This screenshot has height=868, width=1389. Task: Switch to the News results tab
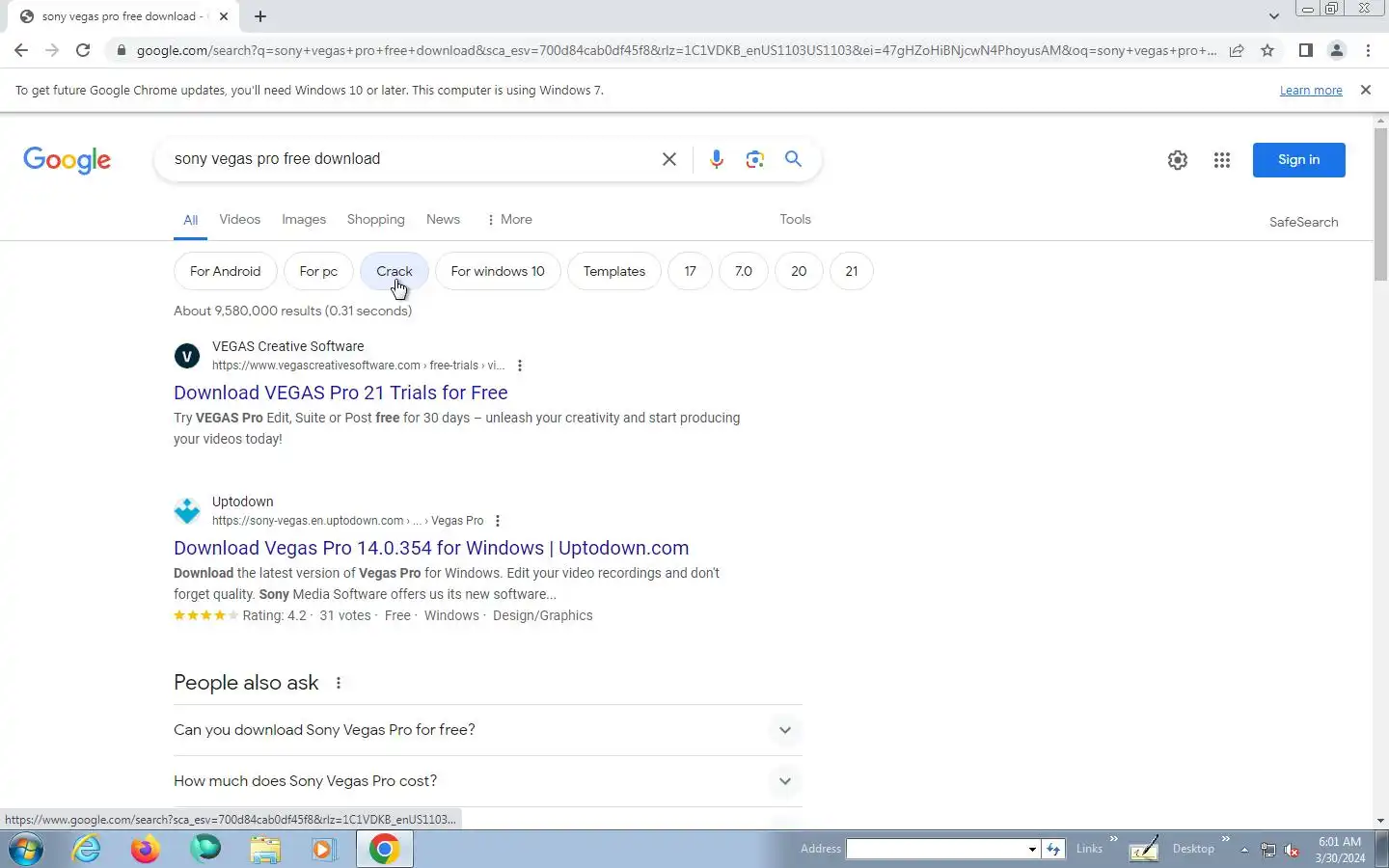[443, 219]
